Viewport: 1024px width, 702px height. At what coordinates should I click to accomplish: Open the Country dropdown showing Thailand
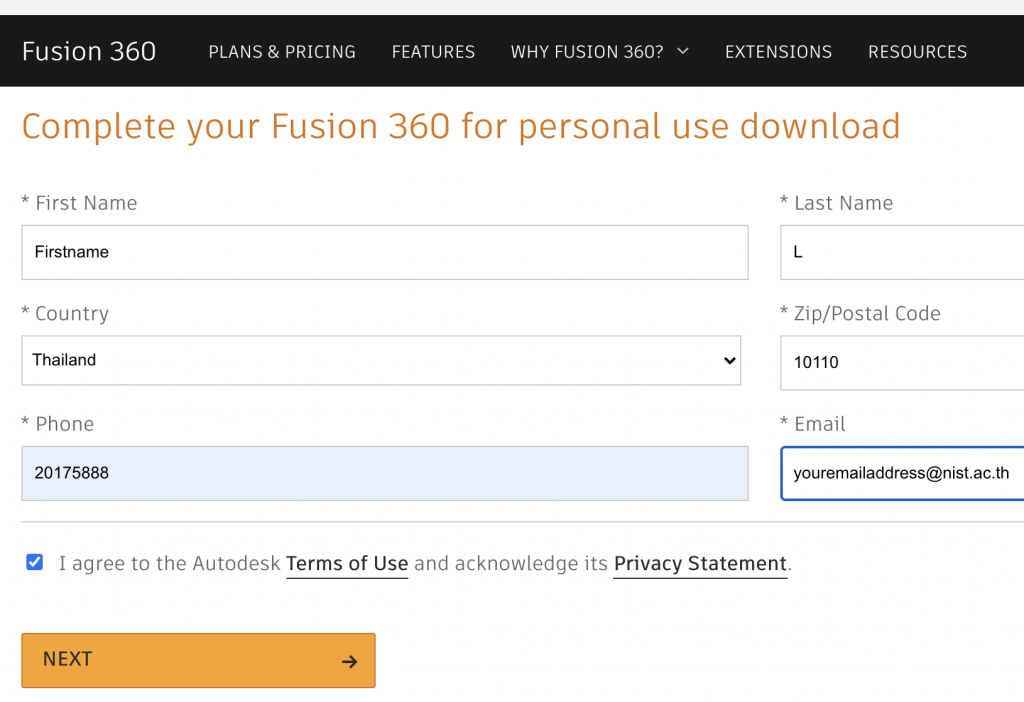(380, 360)
